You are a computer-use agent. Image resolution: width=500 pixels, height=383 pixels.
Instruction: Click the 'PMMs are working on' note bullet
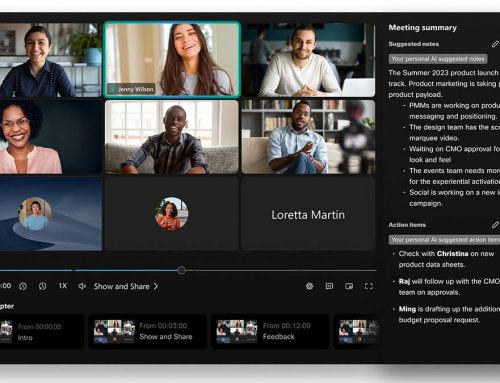(455, 111)
